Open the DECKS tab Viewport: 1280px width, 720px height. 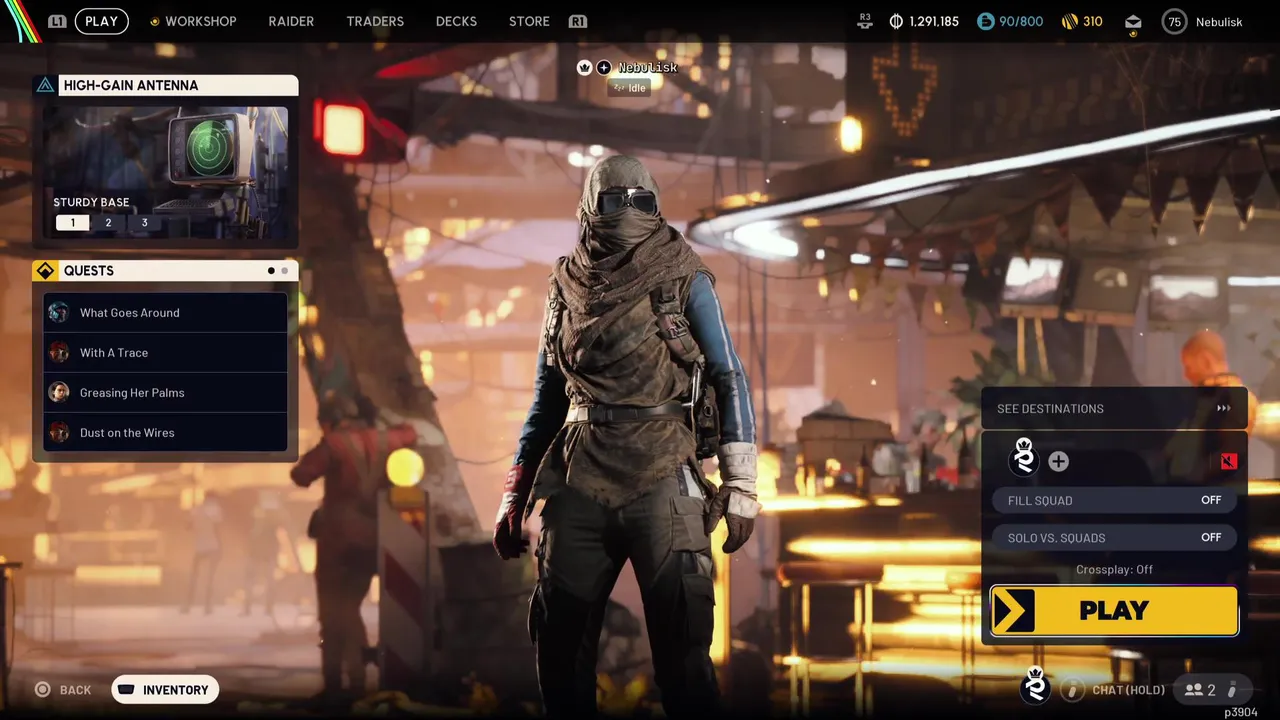click(456, 21)
